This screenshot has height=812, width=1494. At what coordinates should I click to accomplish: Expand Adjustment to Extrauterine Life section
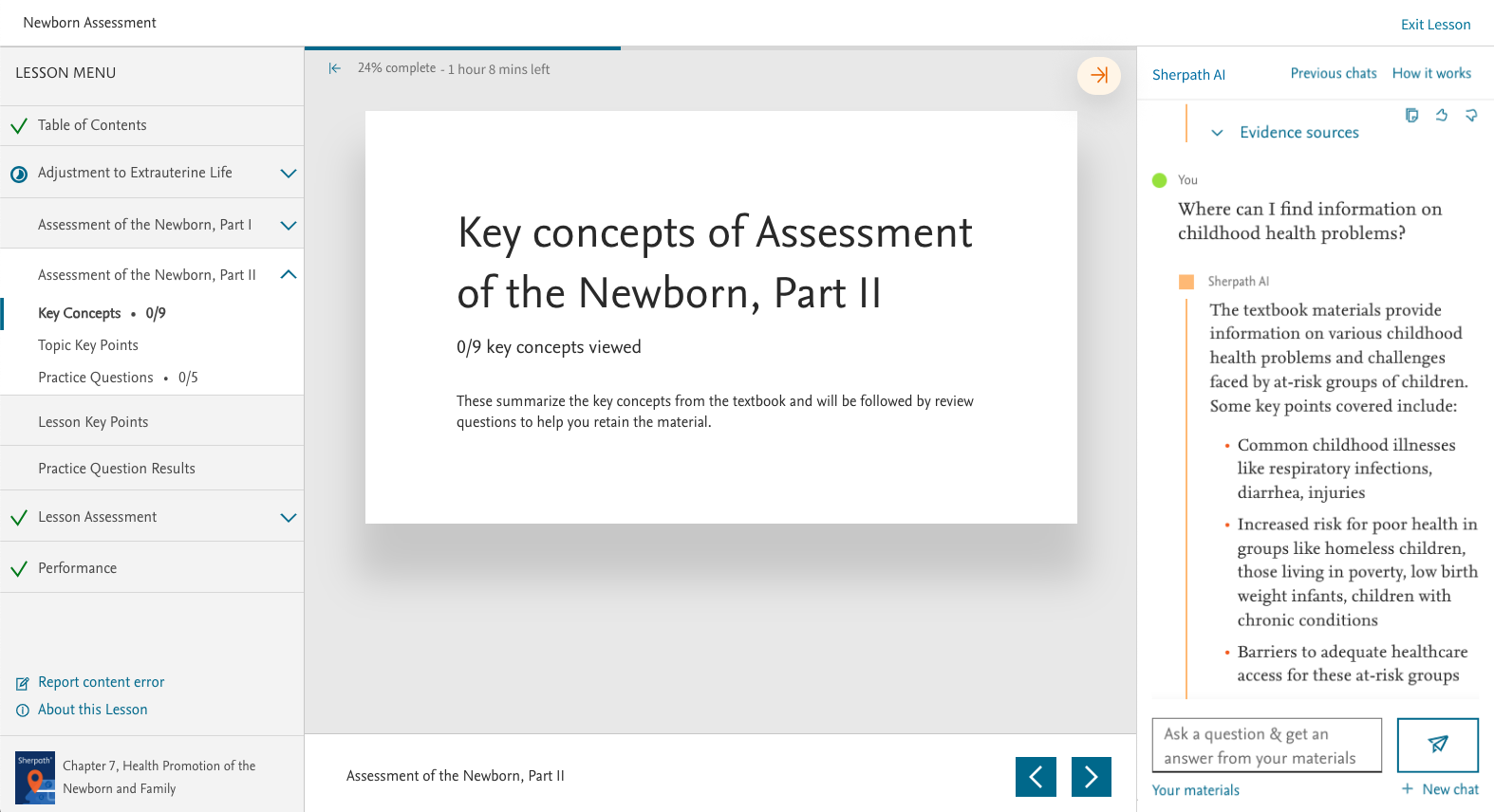click(289, 174)
